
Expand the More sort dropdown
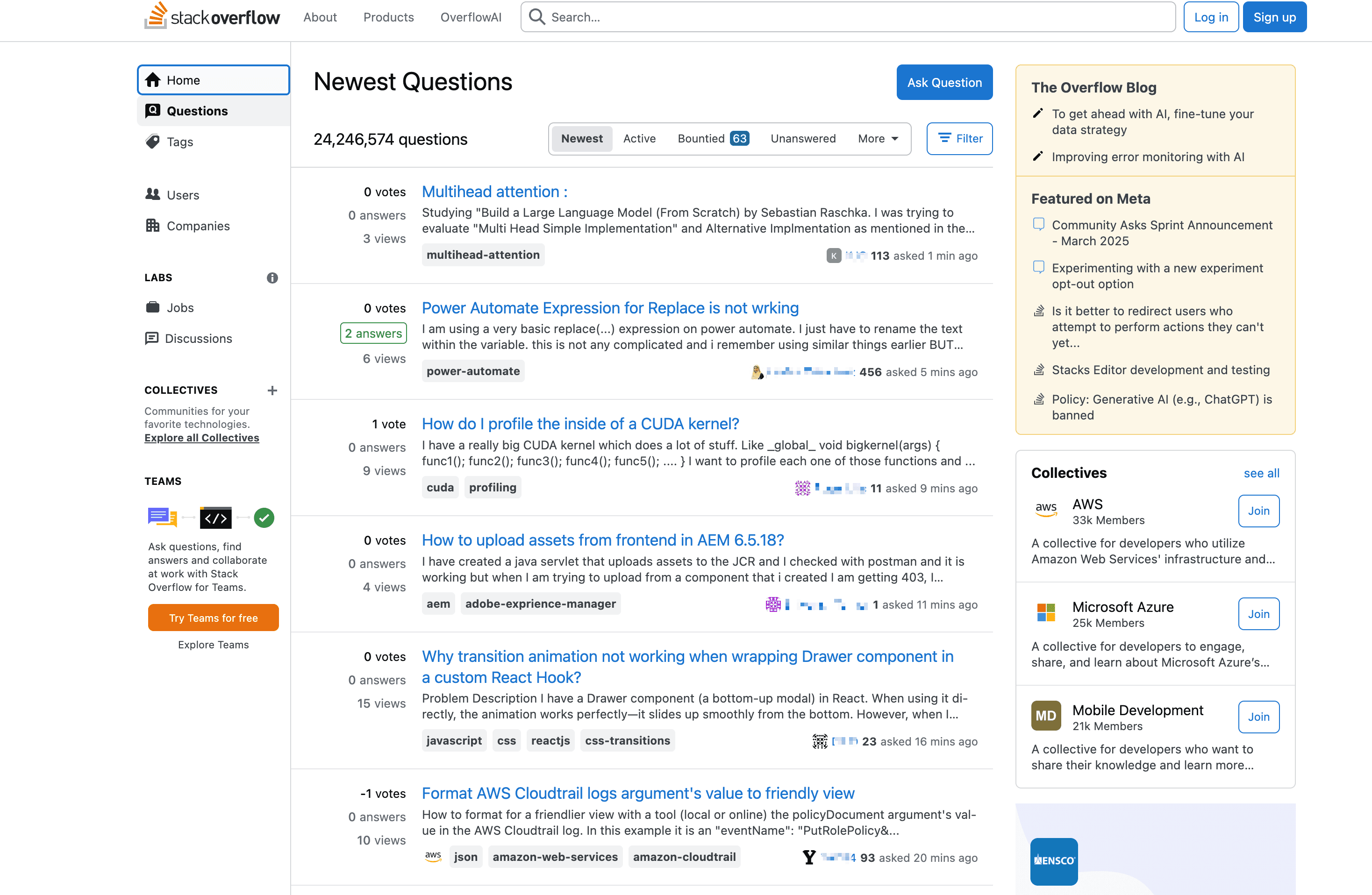(878, 138)
